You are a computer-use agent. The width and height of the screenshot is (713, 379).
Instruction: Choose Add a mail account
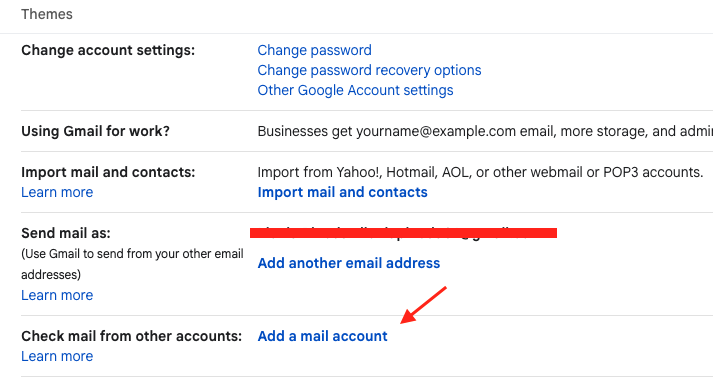point(322,336)
